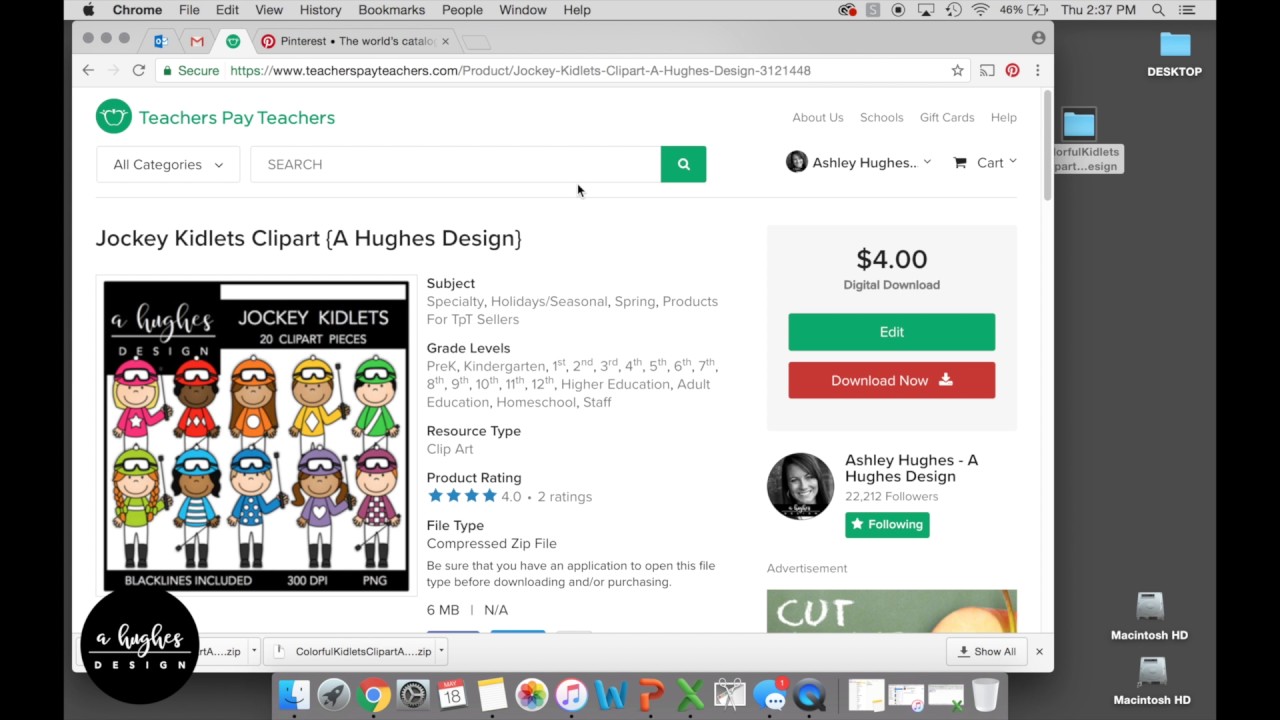The image size is (1280, 720).
Task: Launch Microsoft Word from dock
Action: tap(610, 693)
